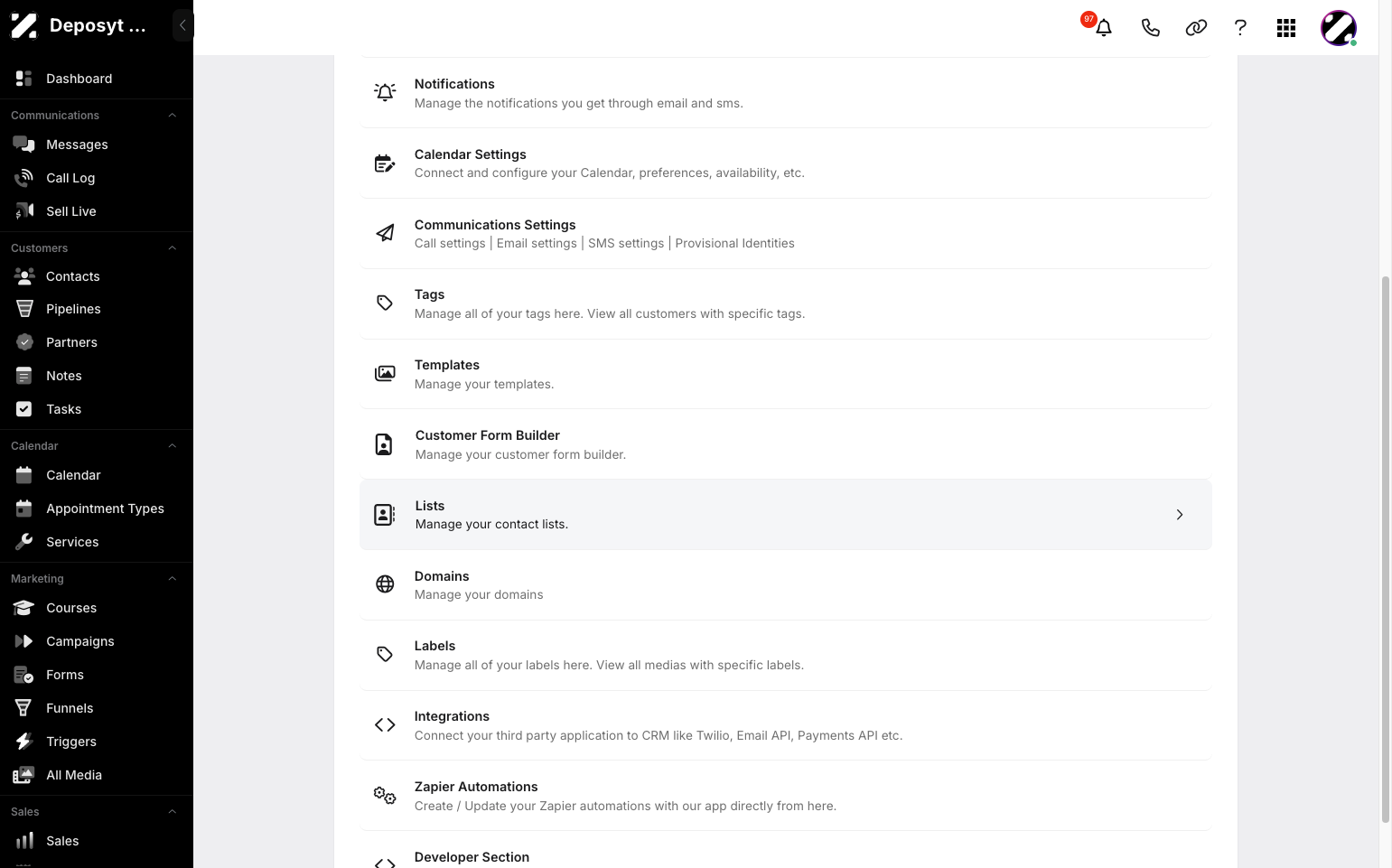Collapse the Sales section chevron
Image resolution: width=1392 pixels, height=868 pixels.
172,812
